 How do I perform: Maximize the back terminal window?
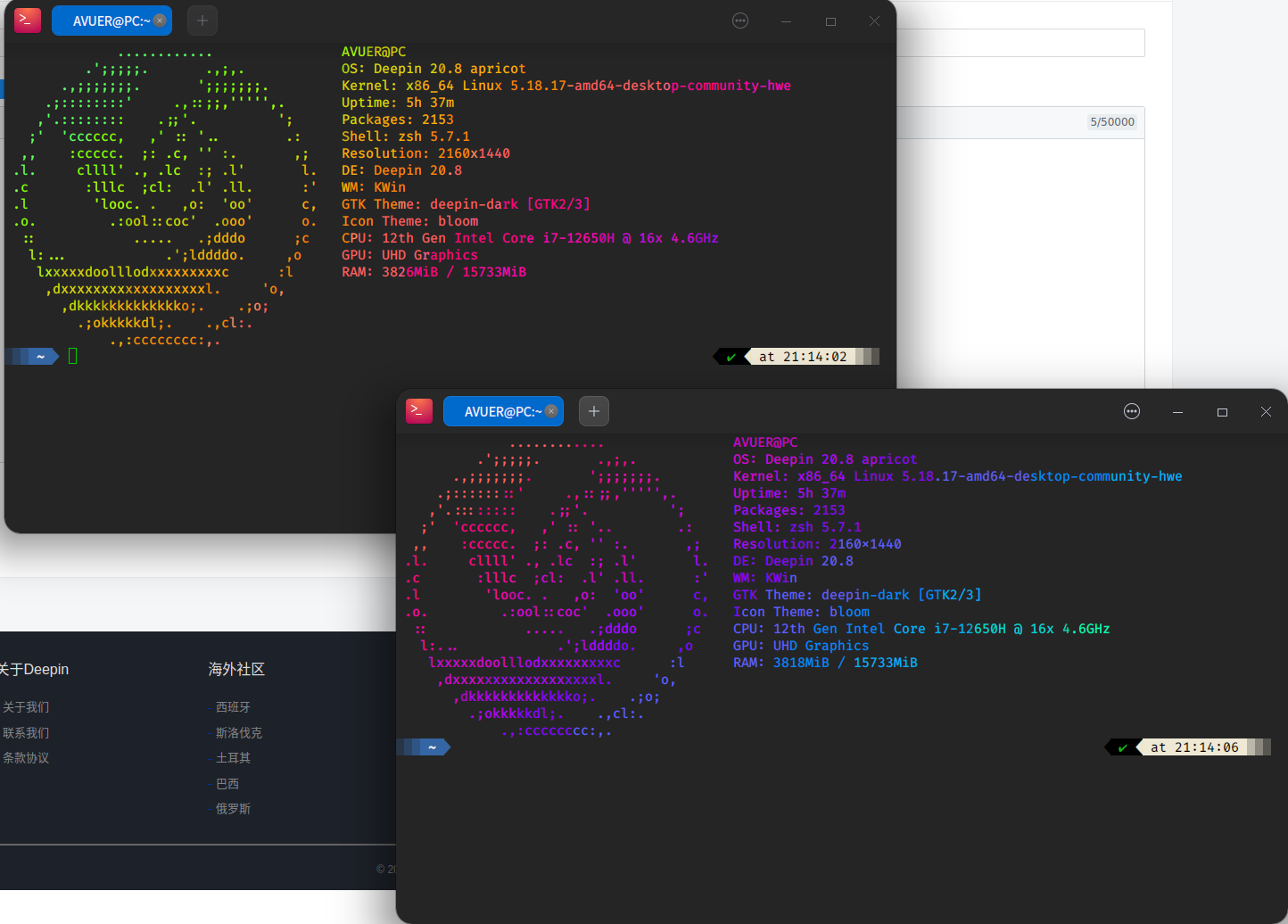tap(830, 21)
